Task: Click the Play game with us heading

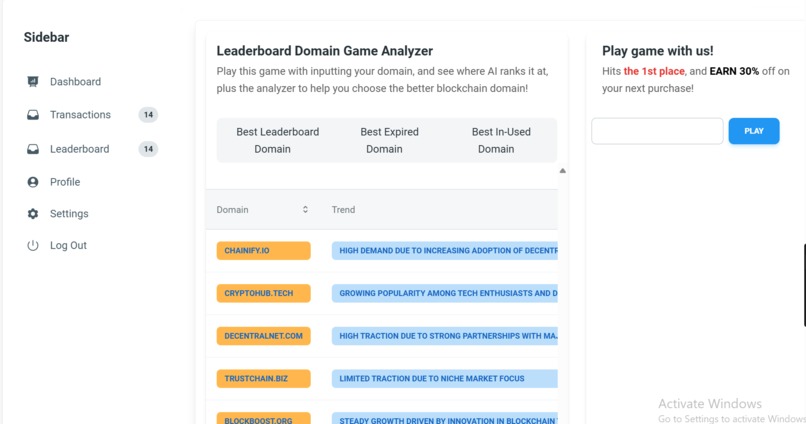Action: pos(657,51)
